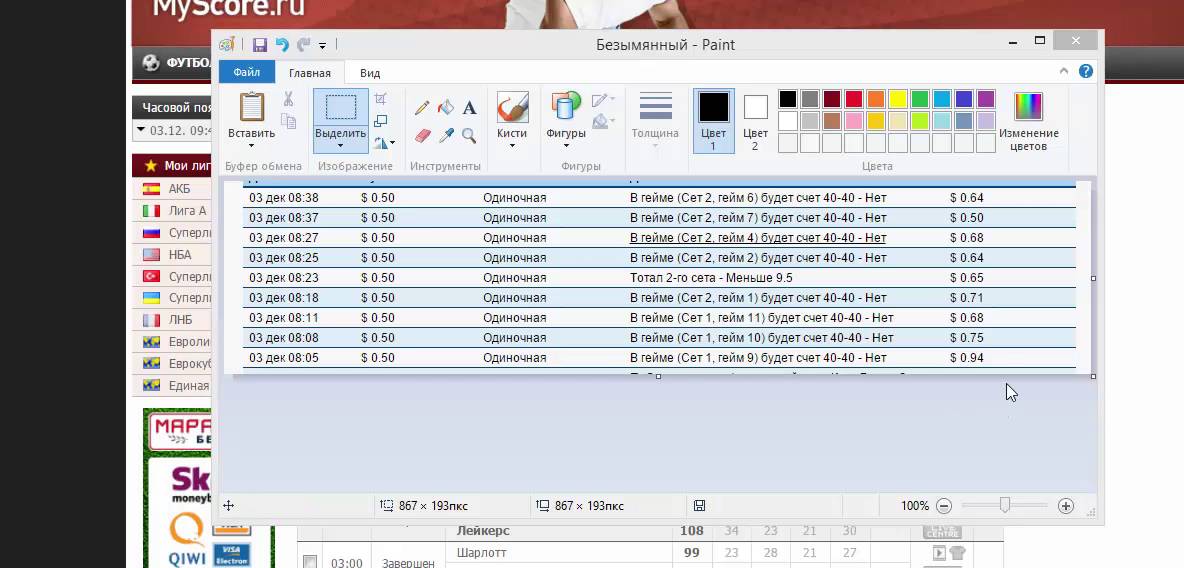Select the Цвет 2 background color box
This screenshot has height=568, width=1184.
(x=755, y=121)
